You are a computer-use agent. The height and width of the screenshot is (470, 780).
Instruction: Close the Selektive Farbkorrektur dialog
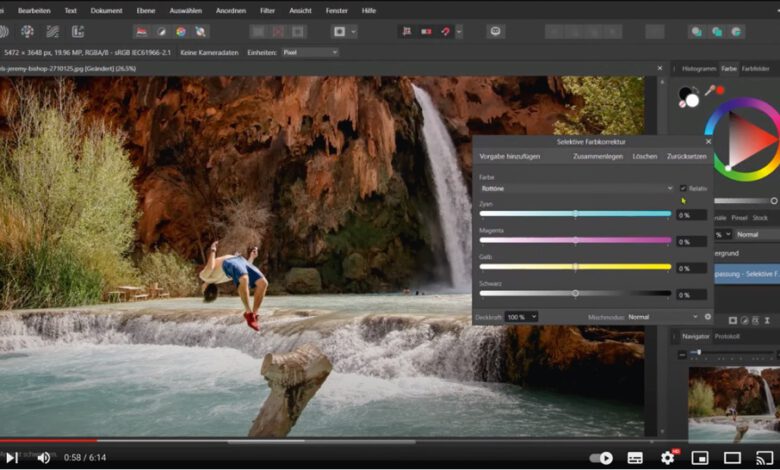707,142
